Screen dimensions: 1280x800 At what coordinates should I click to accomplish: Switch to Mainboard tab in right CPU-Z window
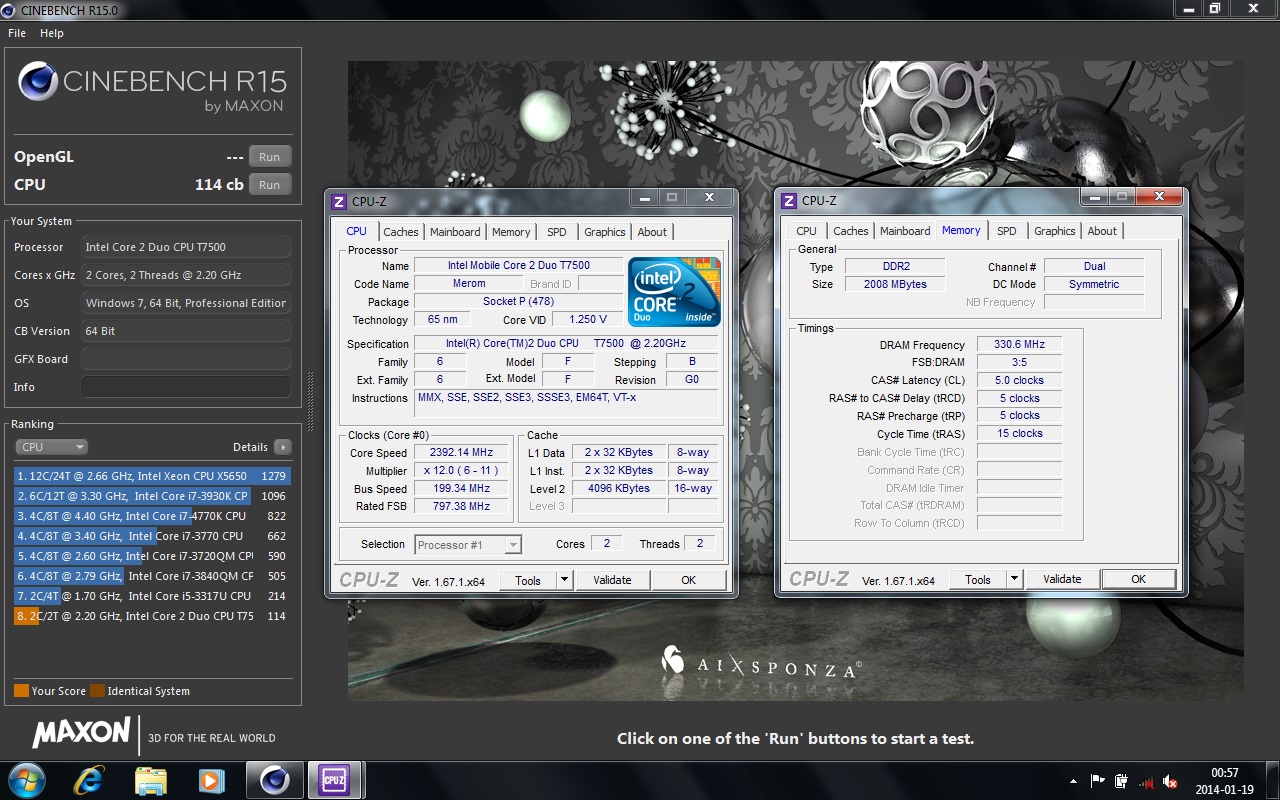(x=905, y=231)
